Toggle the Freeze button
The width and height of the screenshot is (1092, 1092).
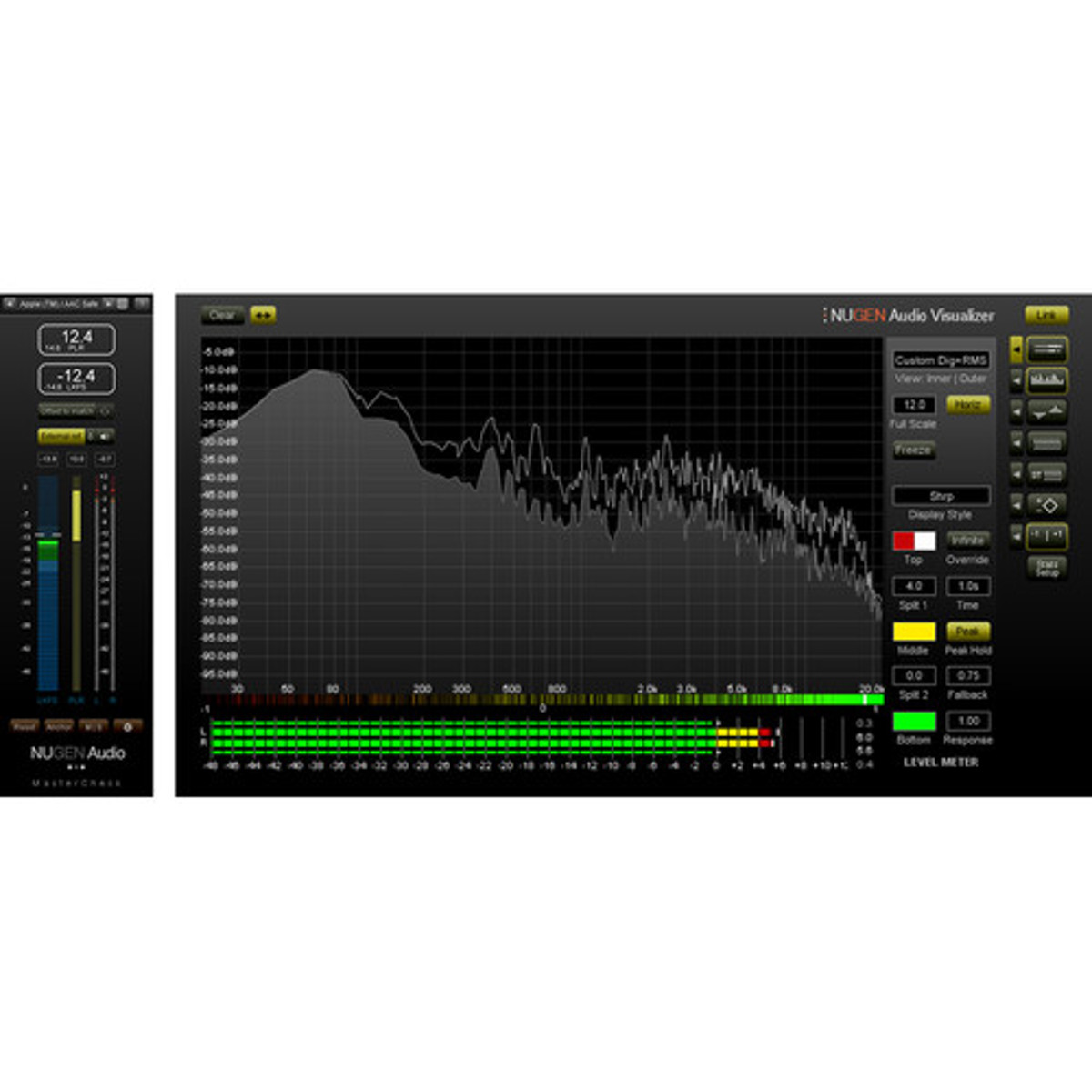point(913,450)
